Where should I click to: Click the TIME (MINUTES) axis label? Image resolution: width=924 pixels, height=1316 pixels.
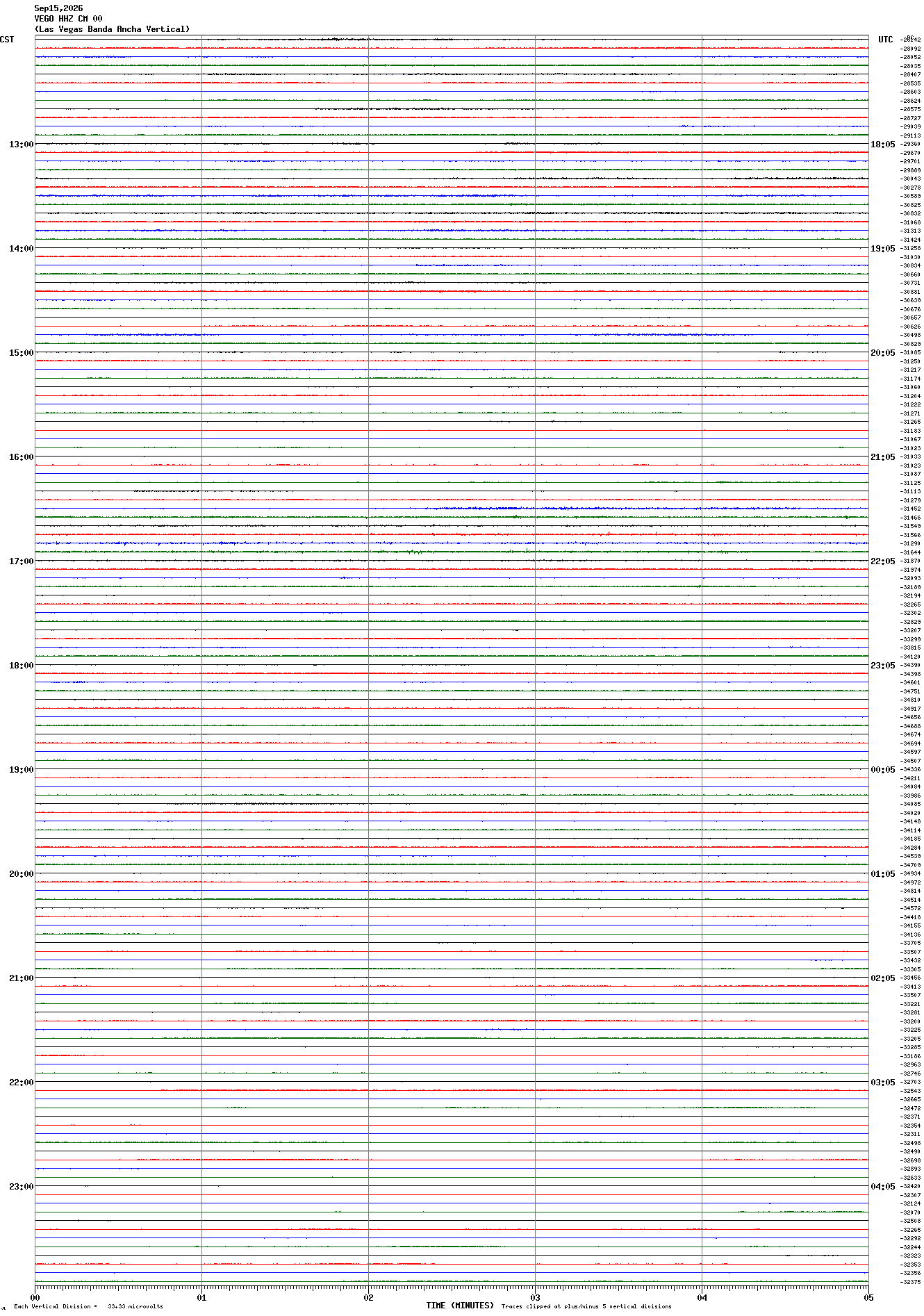click(x=460, y=1306)
